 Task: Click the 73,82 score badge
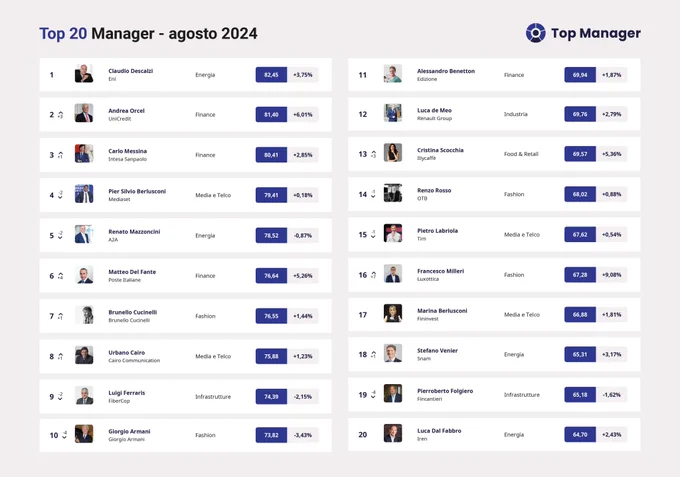(x=271, y=435)
